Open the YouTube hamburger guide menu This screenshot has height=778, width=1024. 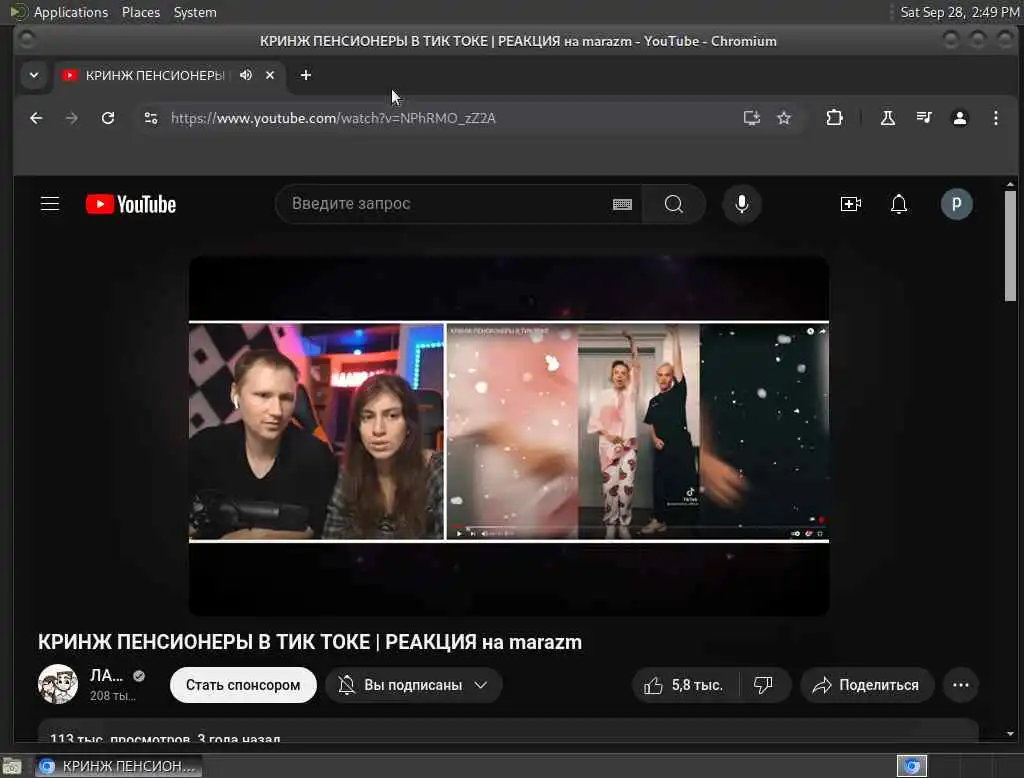pos(50,204)
